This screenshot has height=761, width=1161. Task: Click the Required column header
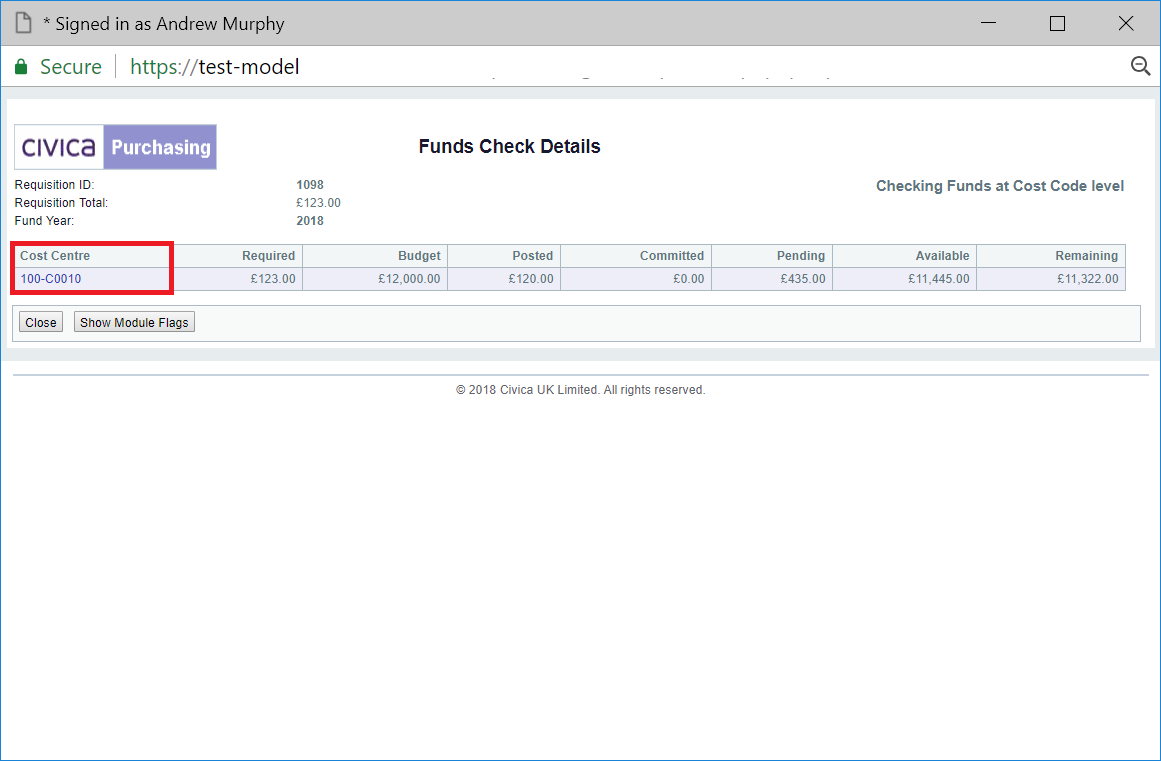click(x=268, y=256)
